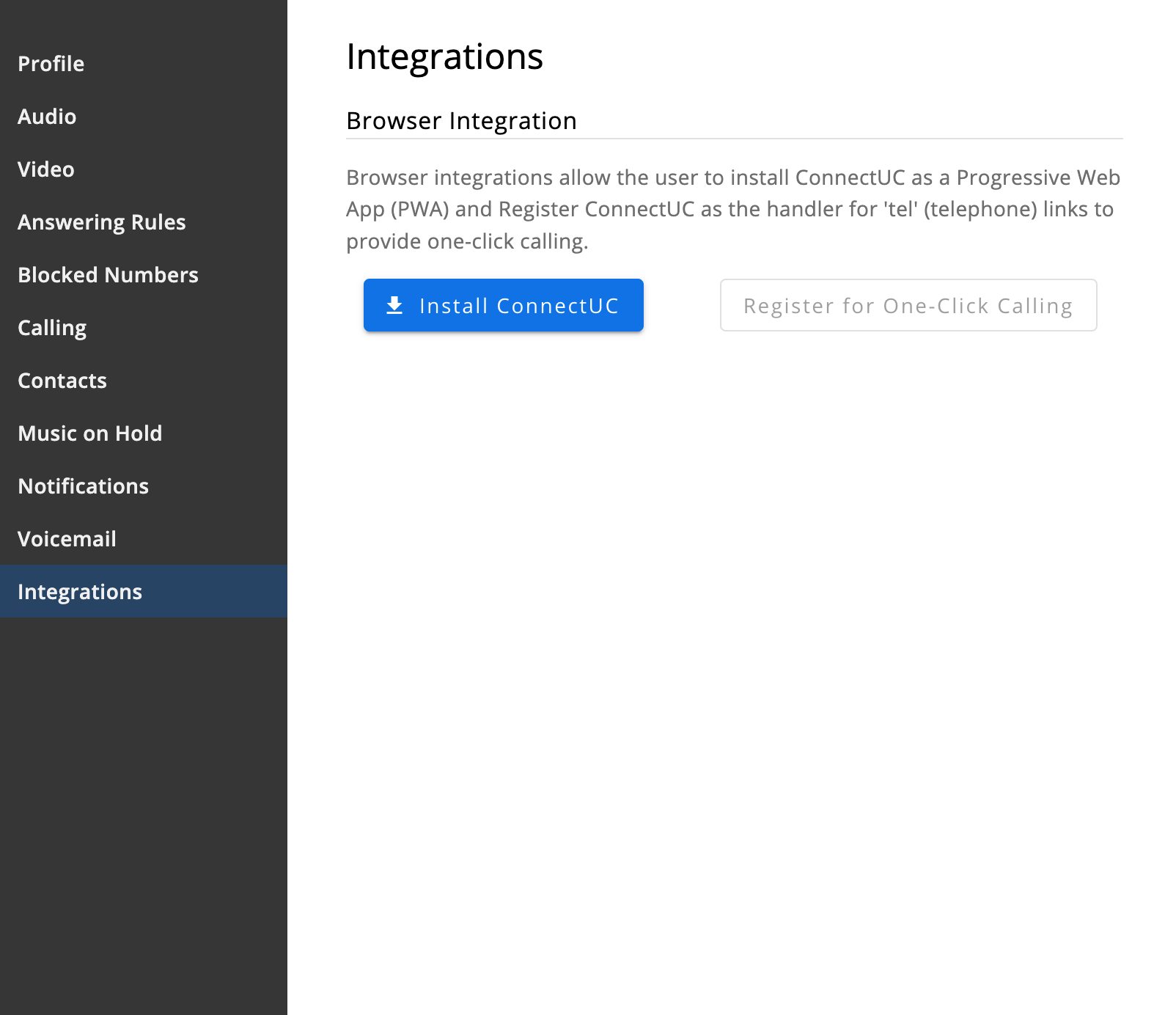The width and height of the screenshot is (1176, 1015).
Task: Select Video in the sidebar
Action: (46, 169)
